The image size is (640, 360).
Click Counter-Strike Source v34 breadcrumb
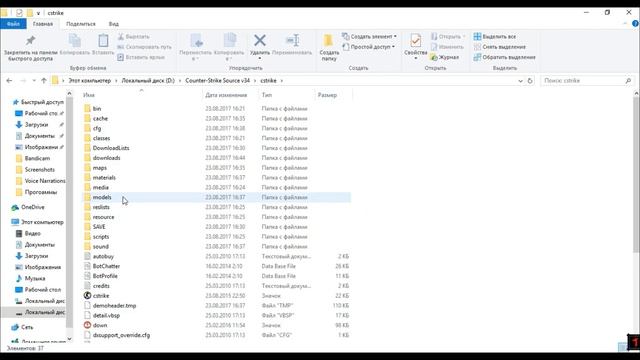[x=218, y=81]
